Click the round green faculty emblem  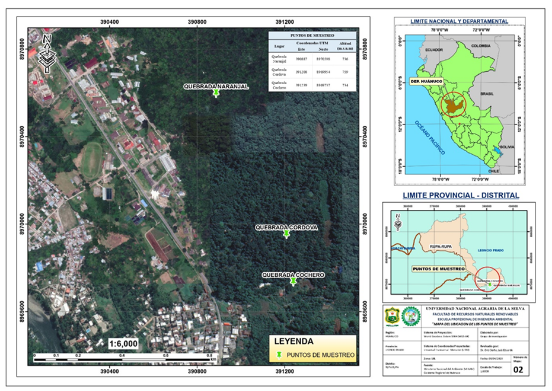click(x=411, y=316)
